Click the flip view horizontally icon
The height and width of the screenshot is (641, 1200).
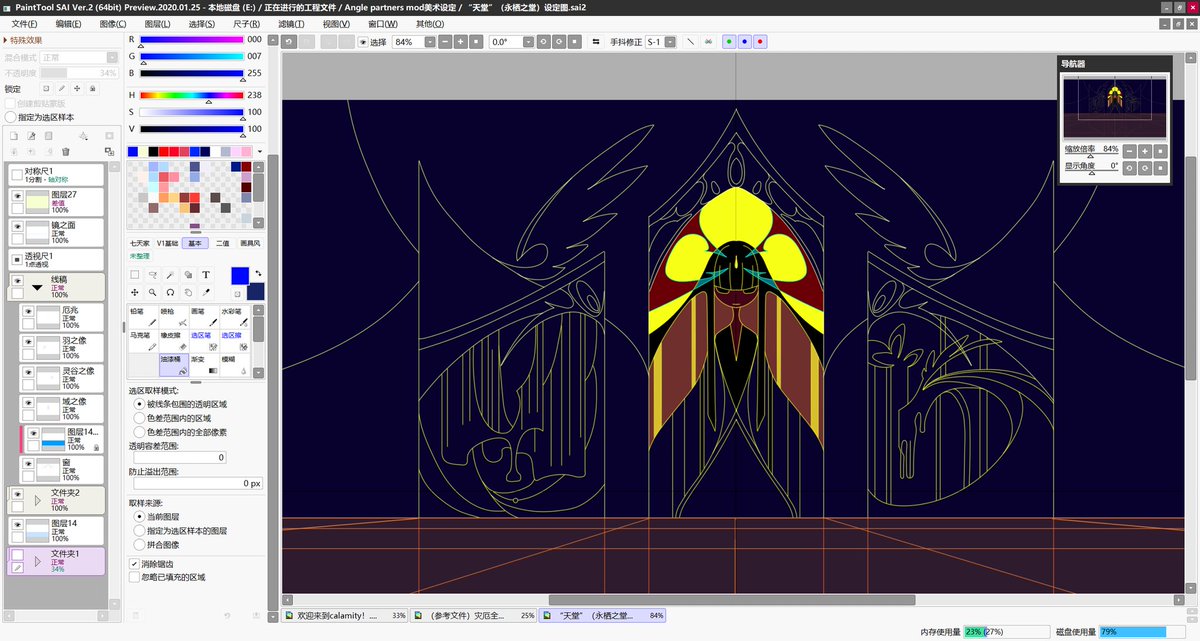(x=597, y=42)
